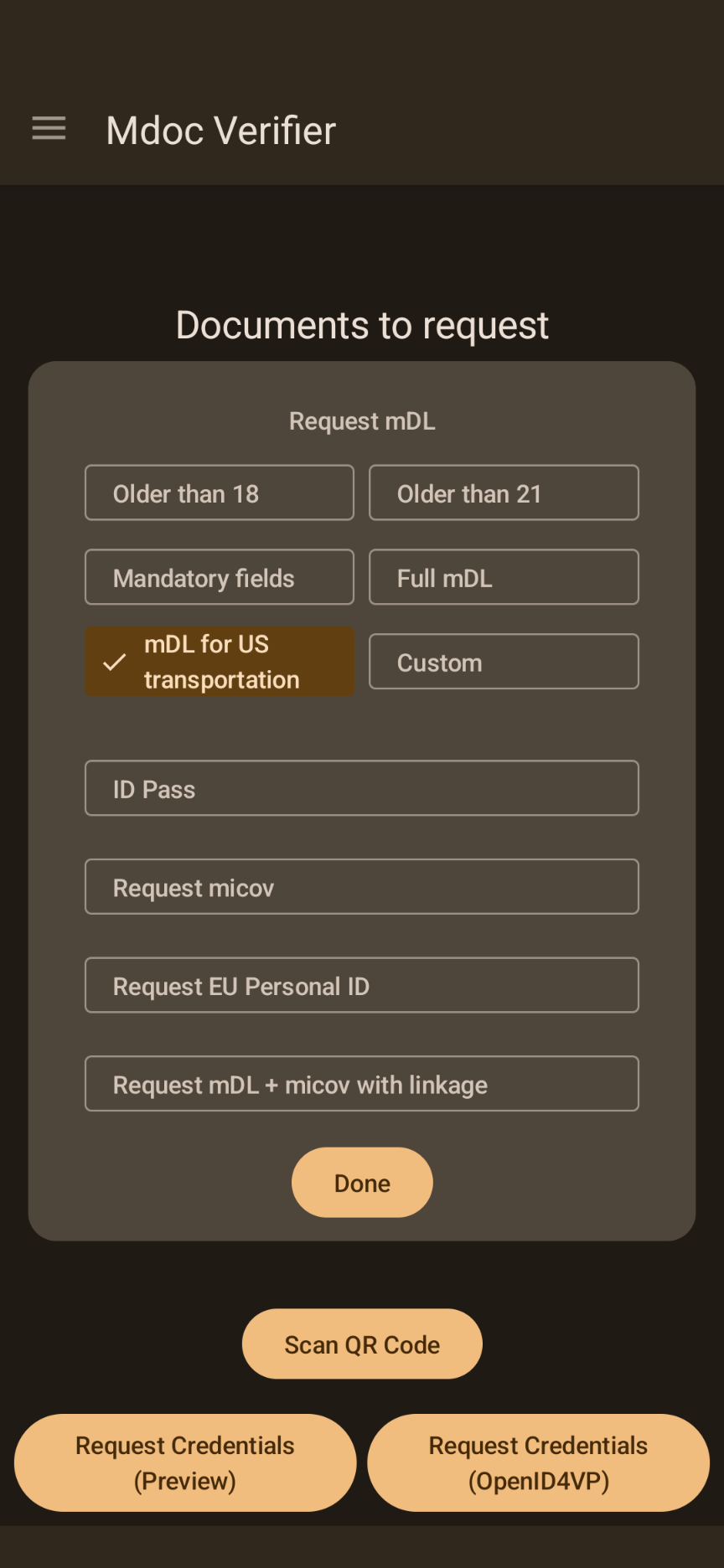
Task: Select the Full mDL option
Action: click(503, 577)
